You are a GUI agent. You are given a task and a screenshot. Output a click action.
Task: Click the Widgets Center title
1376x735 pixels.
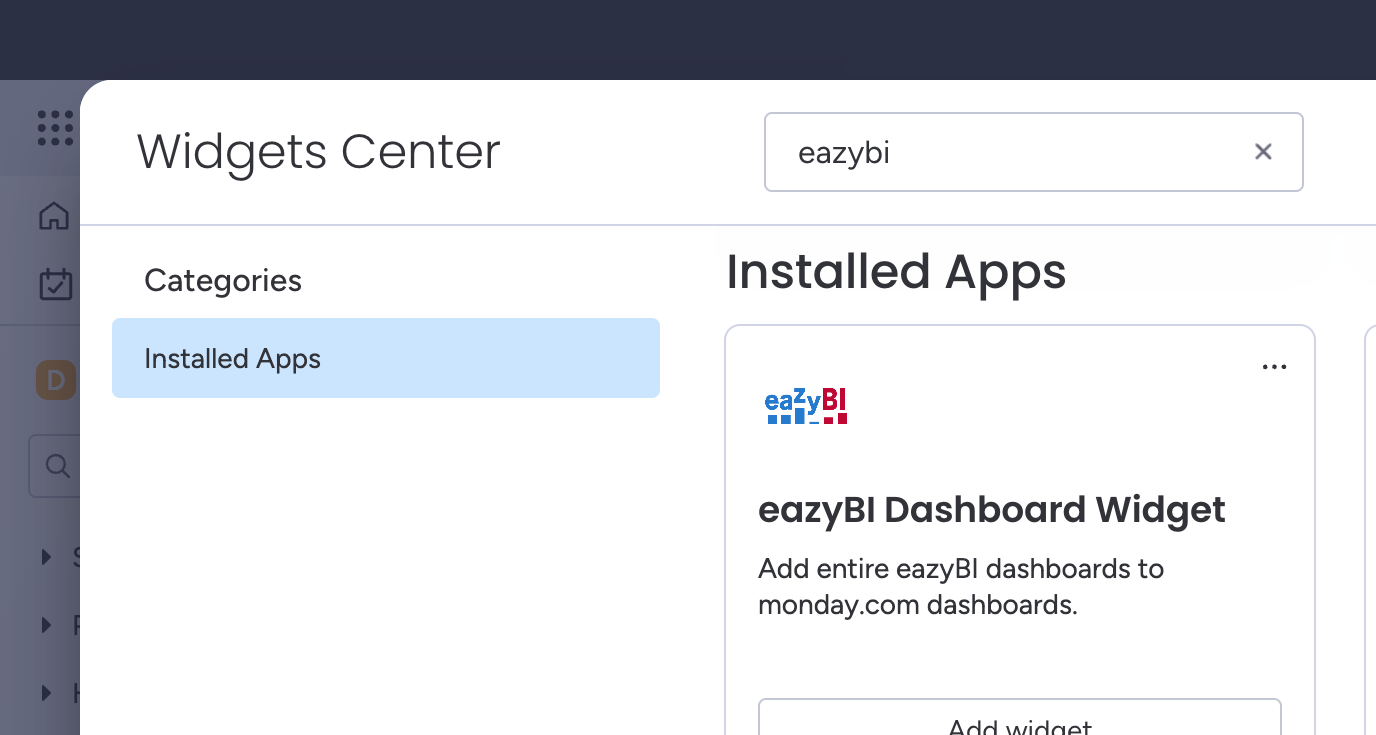319,152
